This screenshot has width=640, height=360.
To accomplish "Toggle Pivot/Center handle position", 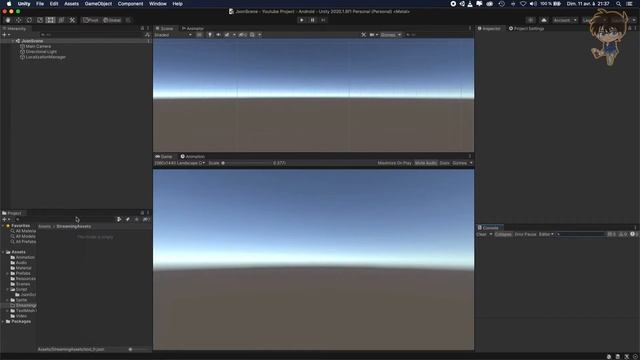I will click(x=91, y=20).
